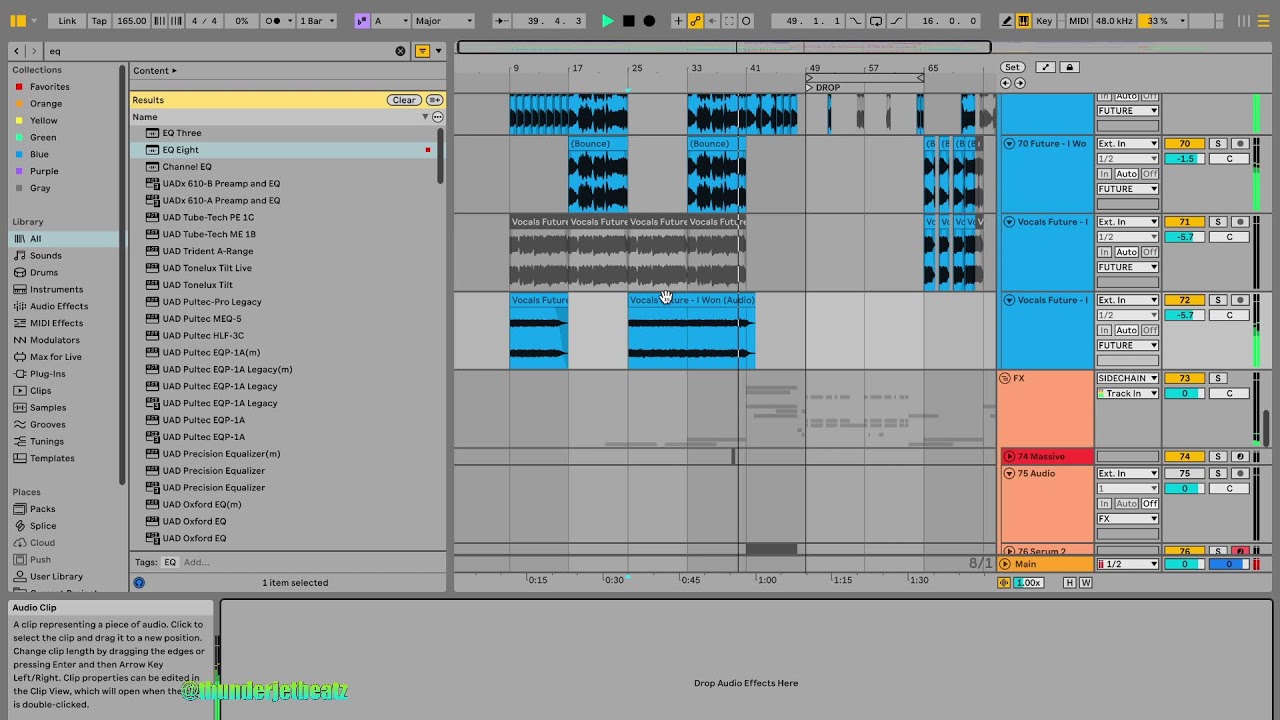Open the Packs place in browser

pyautogui.click(x=43, y=509)
